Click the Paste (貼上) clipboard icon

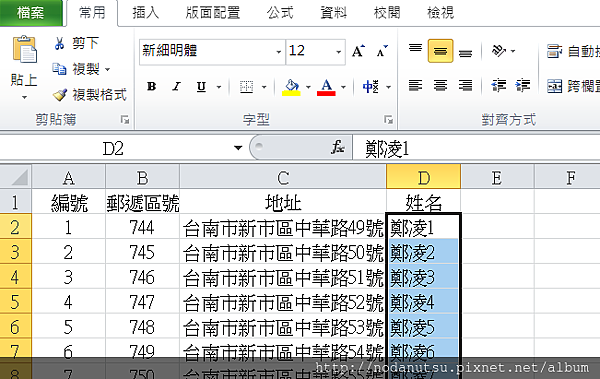tap(24, 49)
